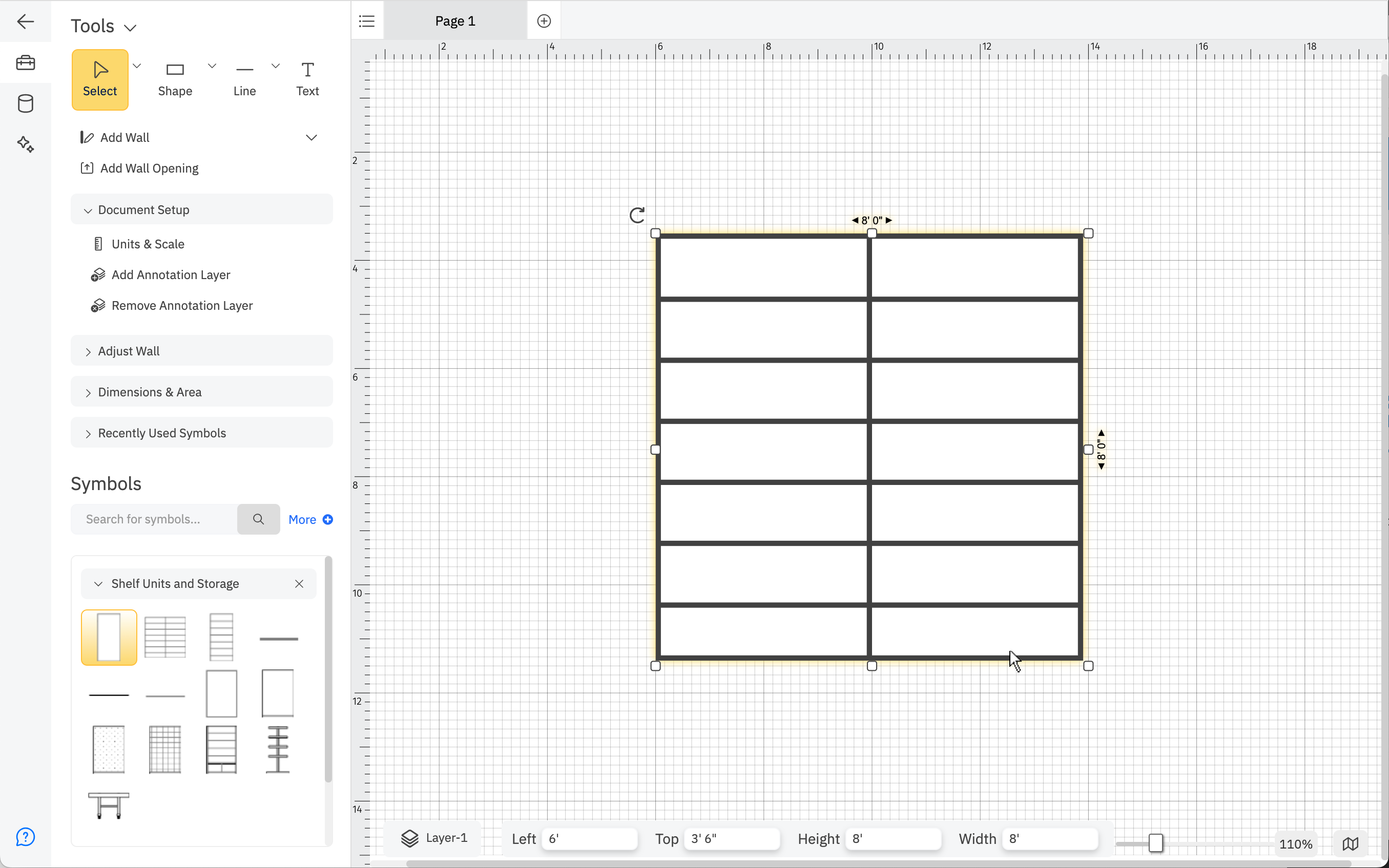The width and height of the screenshot is (1389, 868).
Task: Click the Width input field
Action: (1050, 838)
